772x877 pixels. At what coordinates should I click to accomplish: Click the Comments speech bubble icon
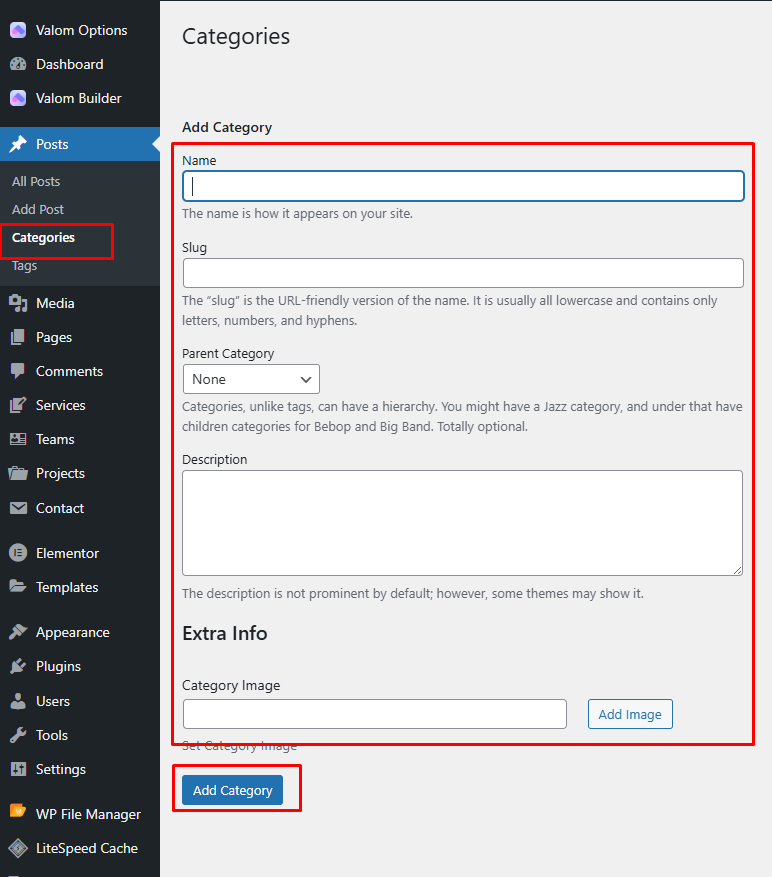pos(18,371)
